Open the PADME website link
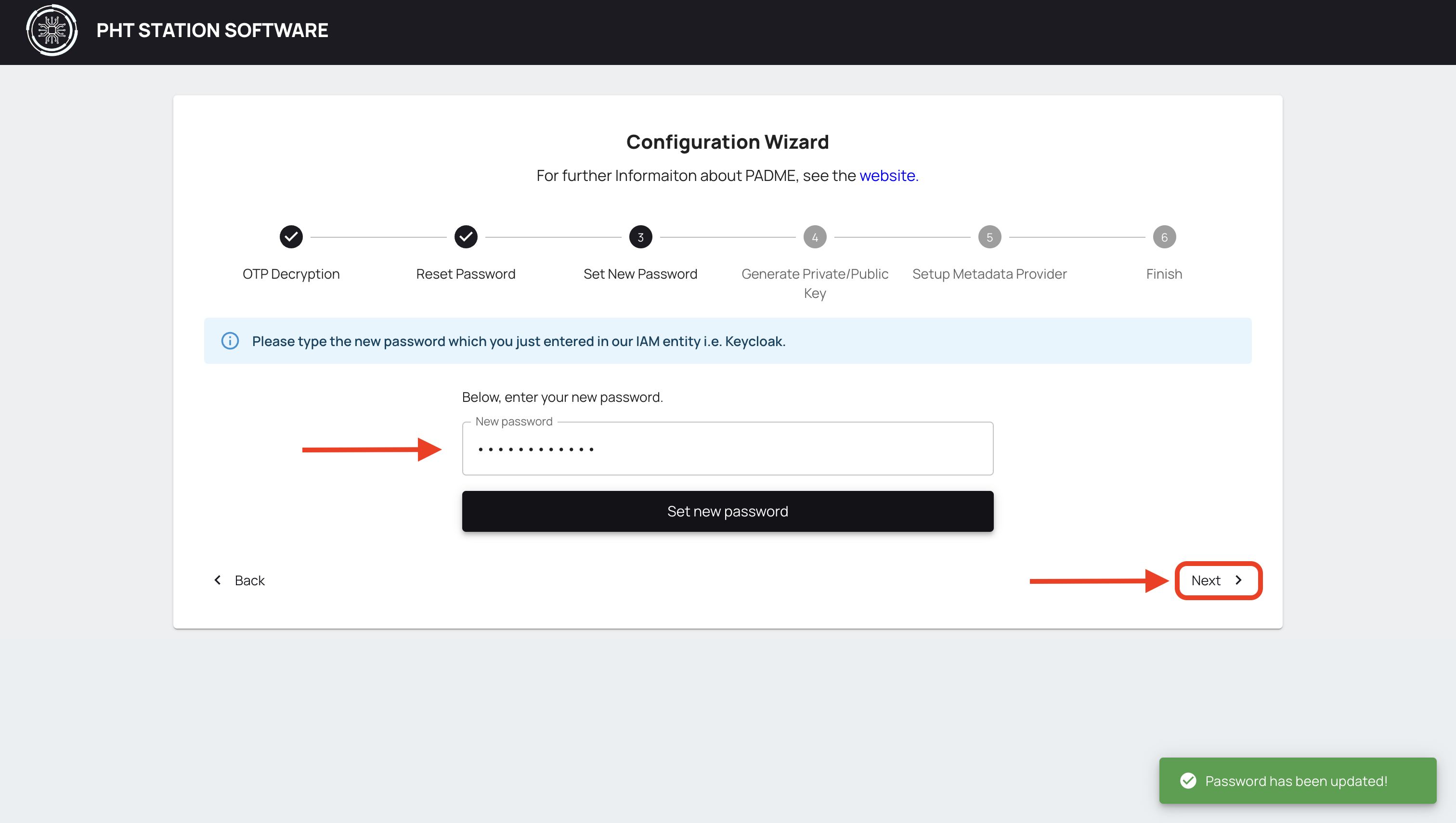The image size is (1456, 823). [x=887, y=175]
